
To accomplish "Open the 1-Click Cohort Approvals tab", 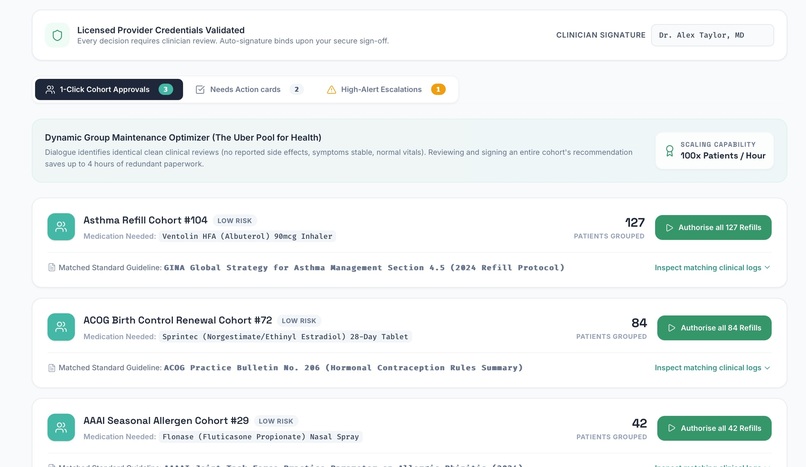I will 109,89.
